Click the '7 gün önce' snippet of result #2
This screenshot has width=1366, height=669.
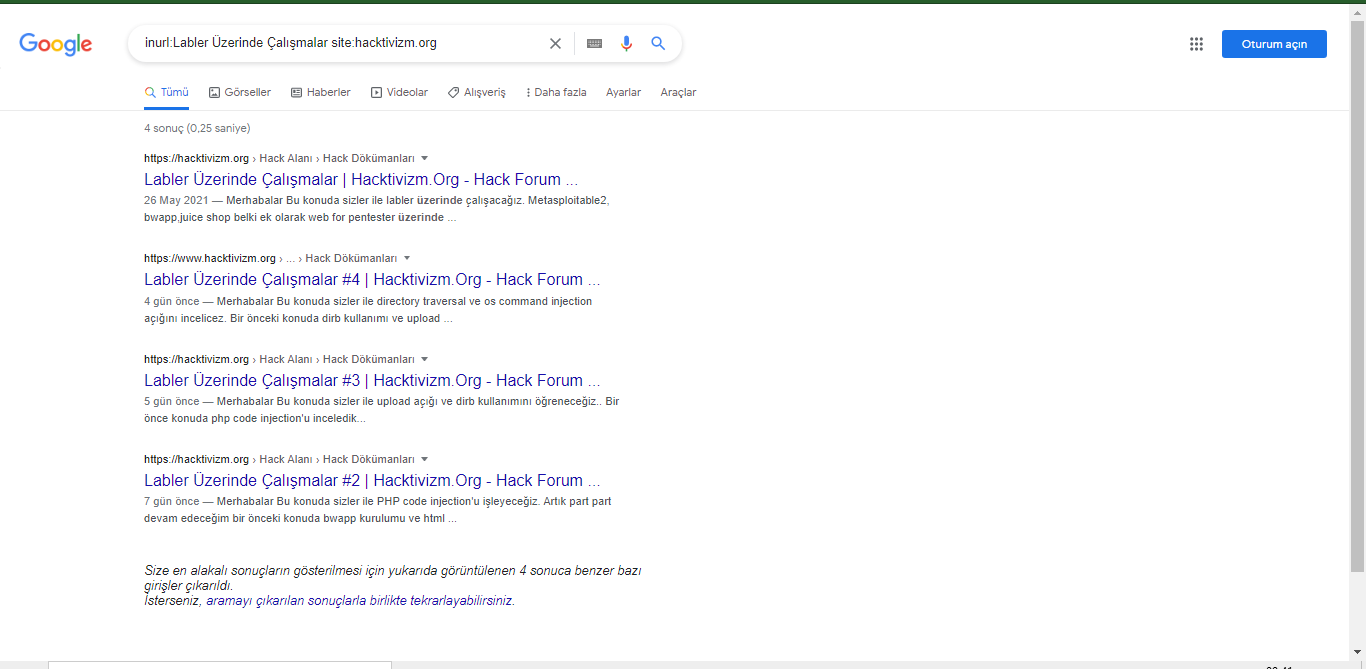(x=172, y=501)
